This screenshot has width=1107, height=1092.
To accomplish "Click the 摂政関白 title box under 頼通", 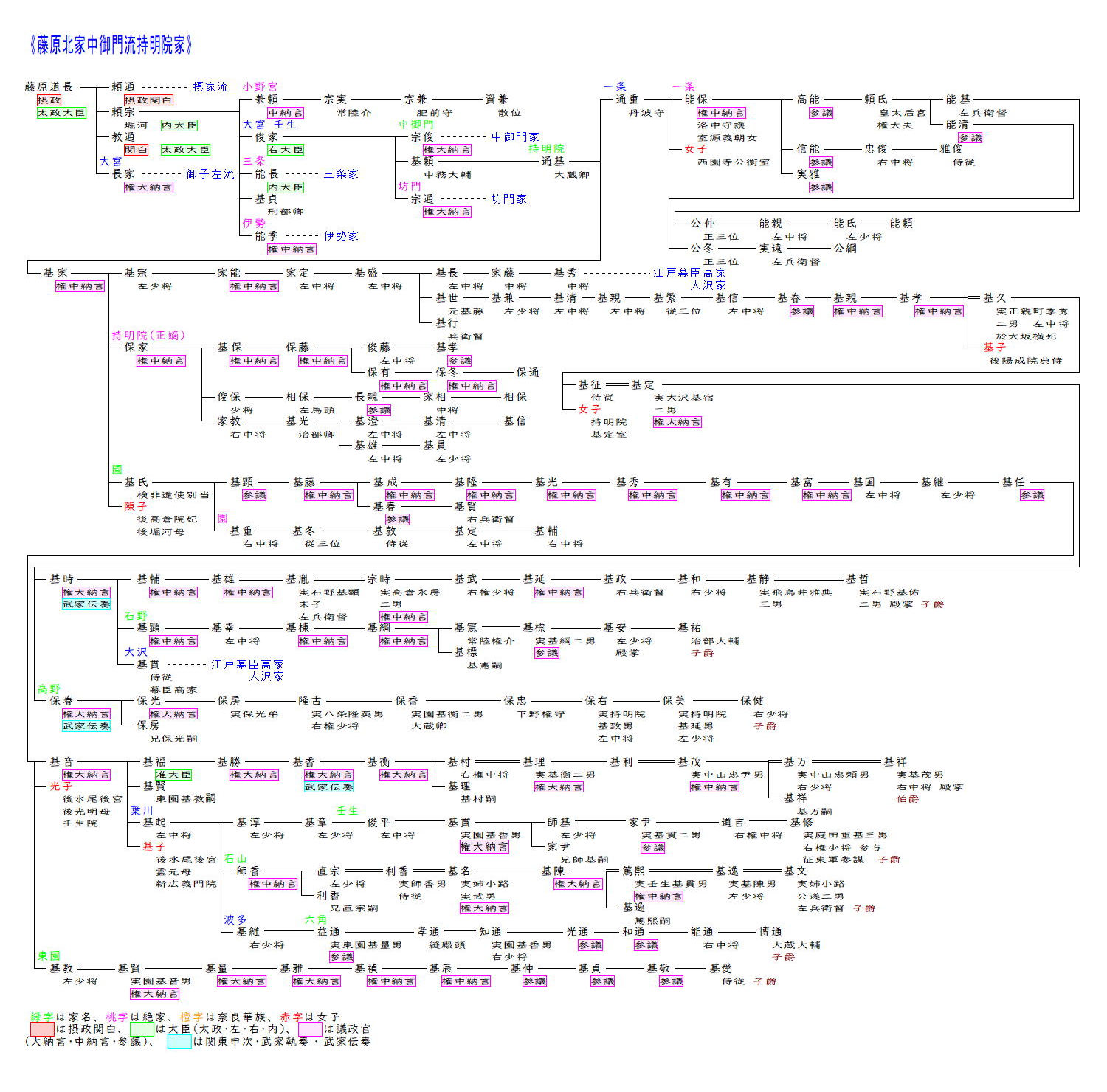I will (x=148, y=100).
